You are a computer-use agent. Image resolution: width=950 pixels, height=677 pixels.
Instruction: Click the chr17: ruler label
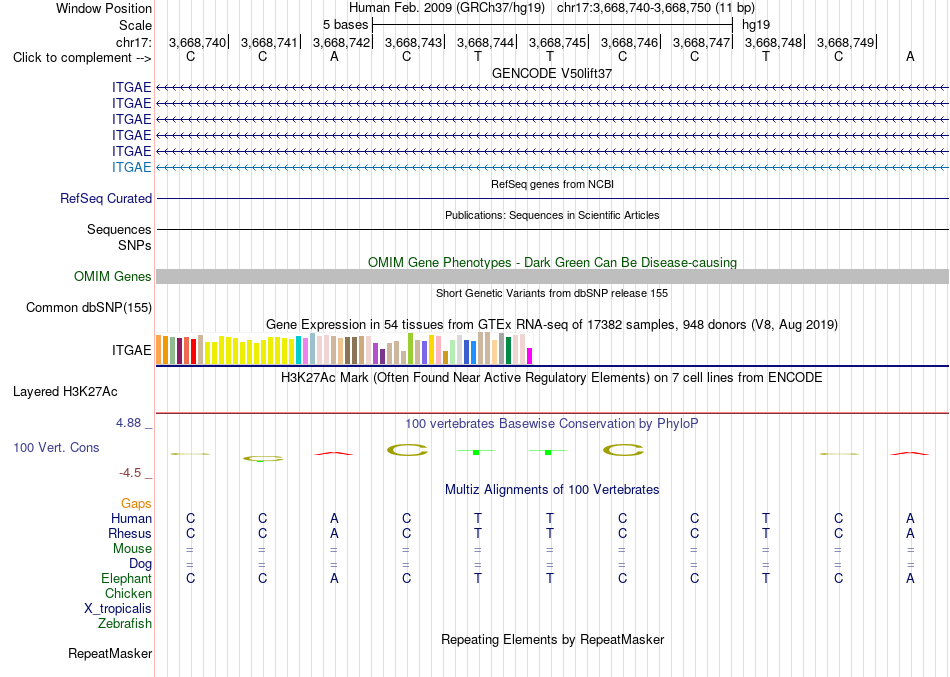[134, 42]
